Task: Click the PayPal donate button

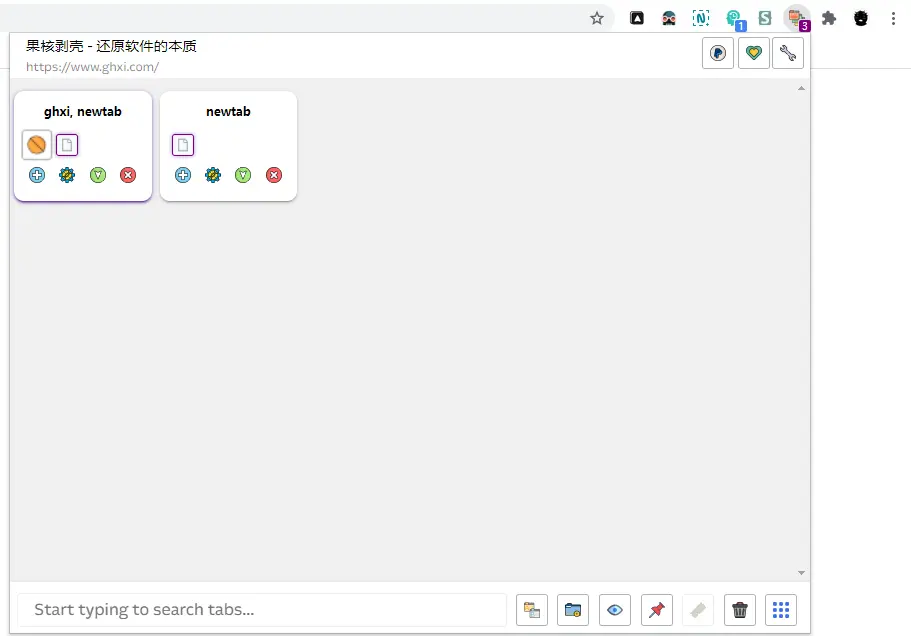Action: (718, 53)
